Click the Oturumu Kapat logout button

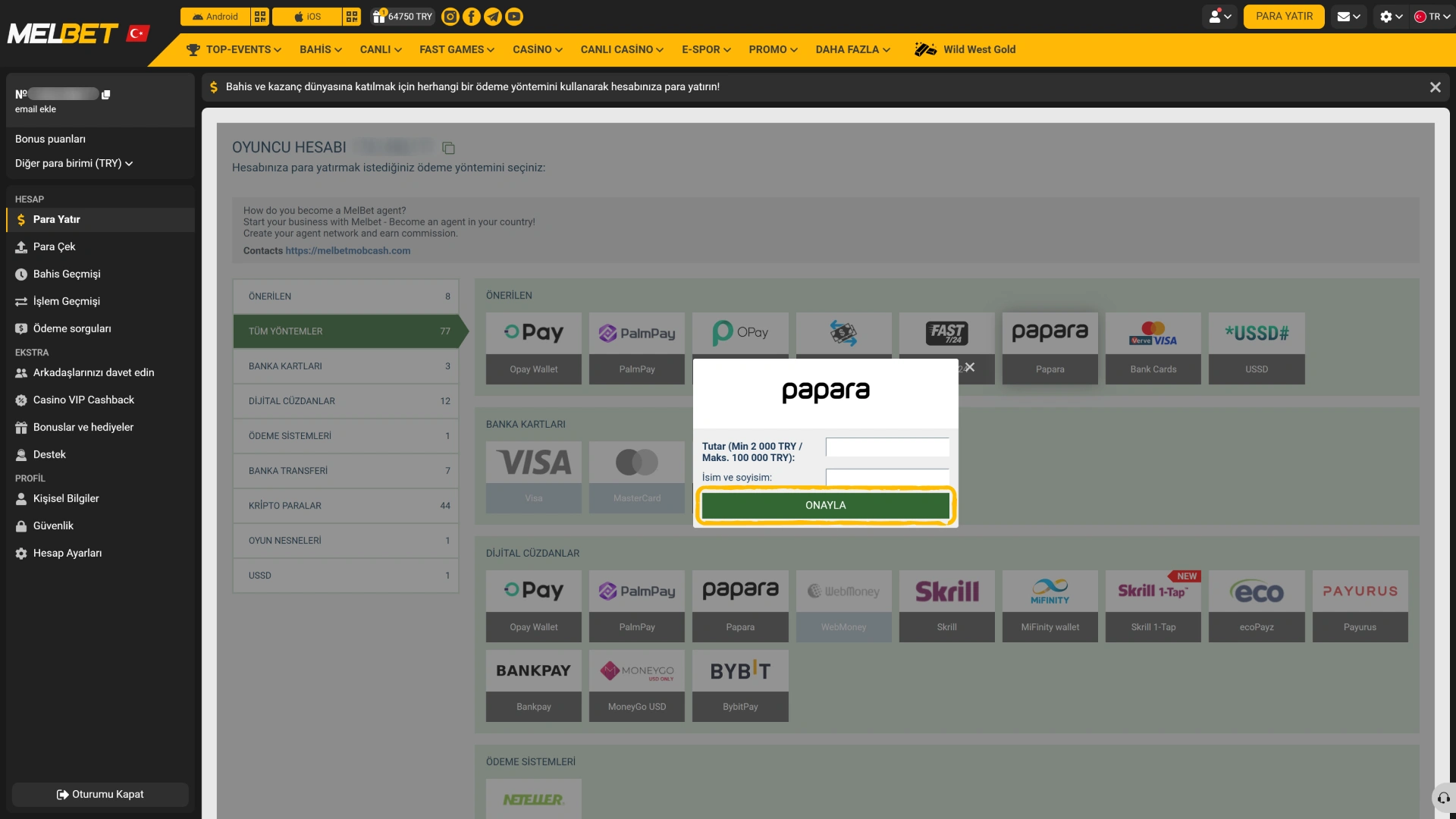[100, 795]
